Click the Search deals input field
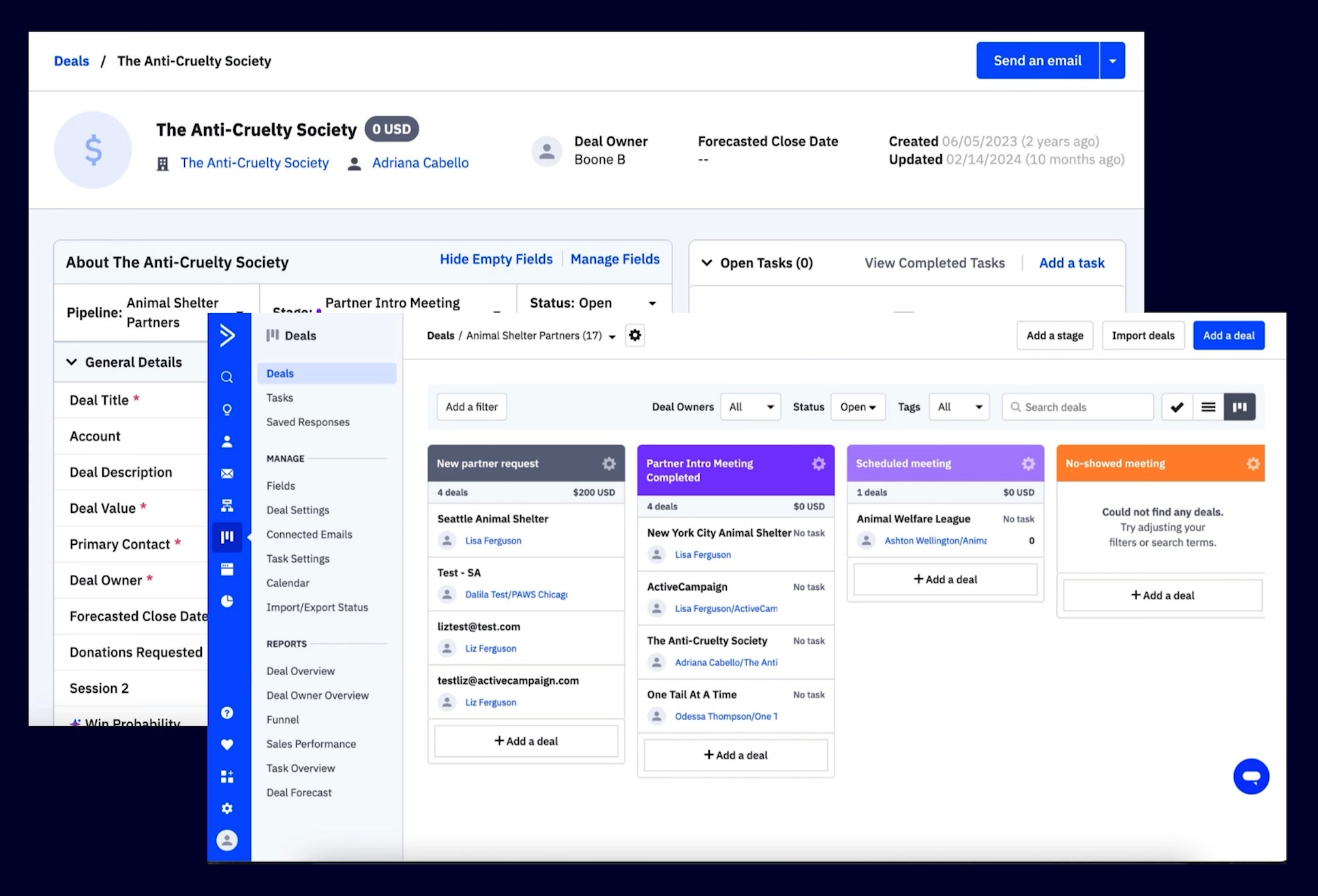Viewport: 1318px width, 896px height. [x=1078, y=407]
